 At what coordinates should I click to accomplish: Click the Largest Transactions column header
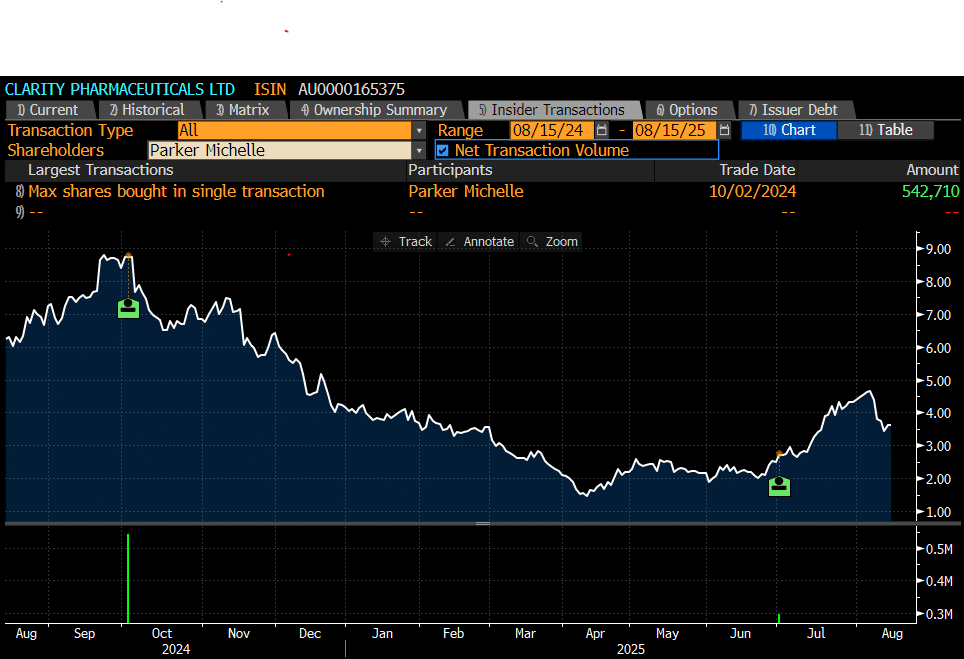101,170
